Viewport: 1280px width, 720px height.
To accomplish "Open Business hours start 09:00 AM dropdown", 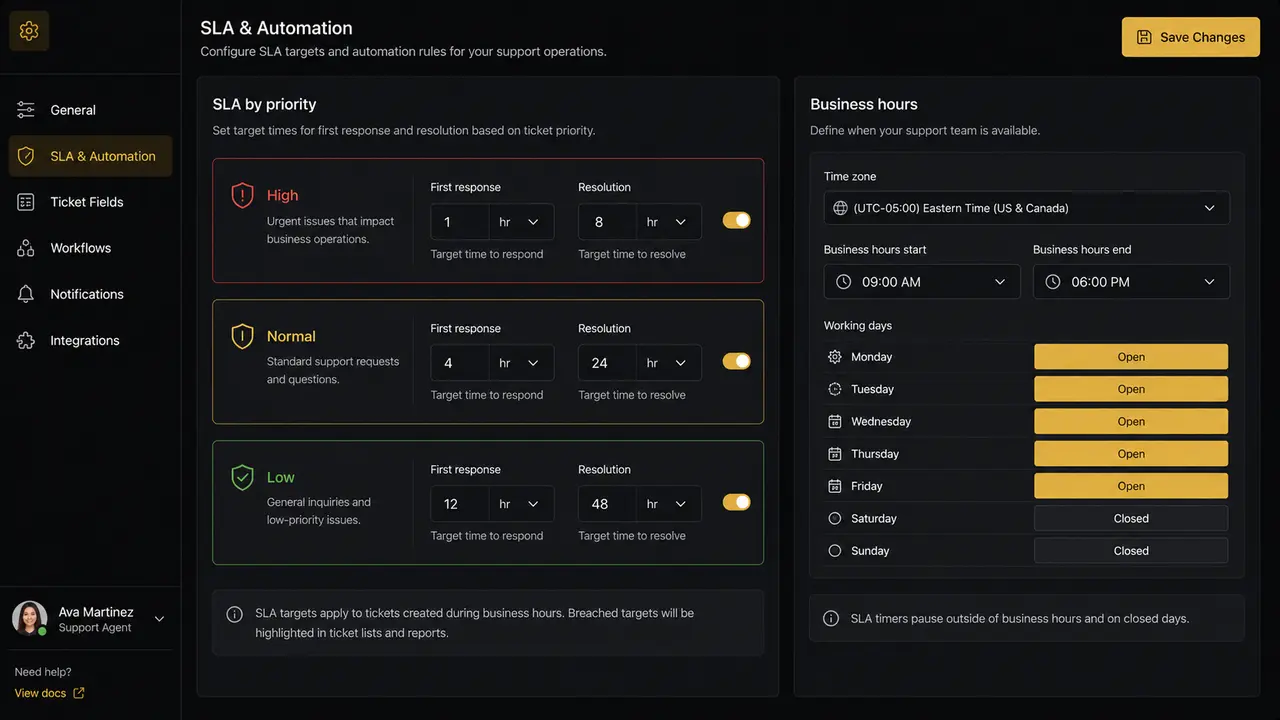I will coord(922,282).
